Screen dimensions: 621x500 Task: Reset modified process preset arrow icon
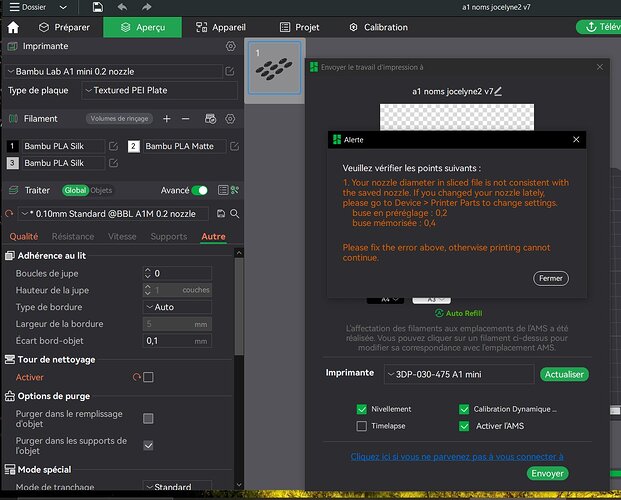9,214
